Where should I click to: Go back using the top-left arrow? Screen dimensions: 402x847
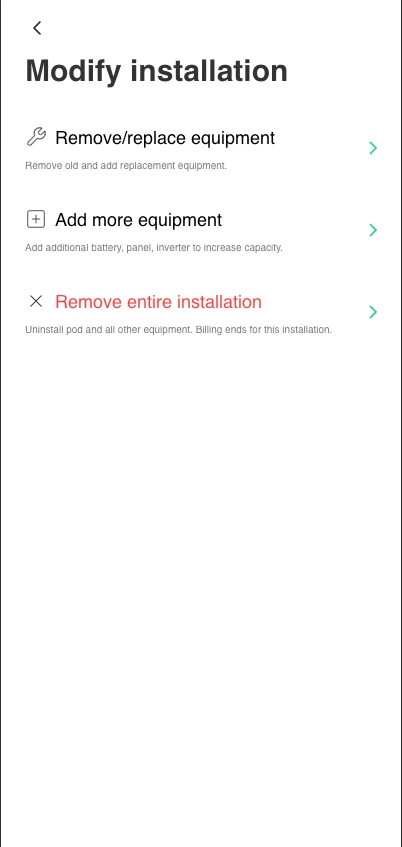click(37, 28)
